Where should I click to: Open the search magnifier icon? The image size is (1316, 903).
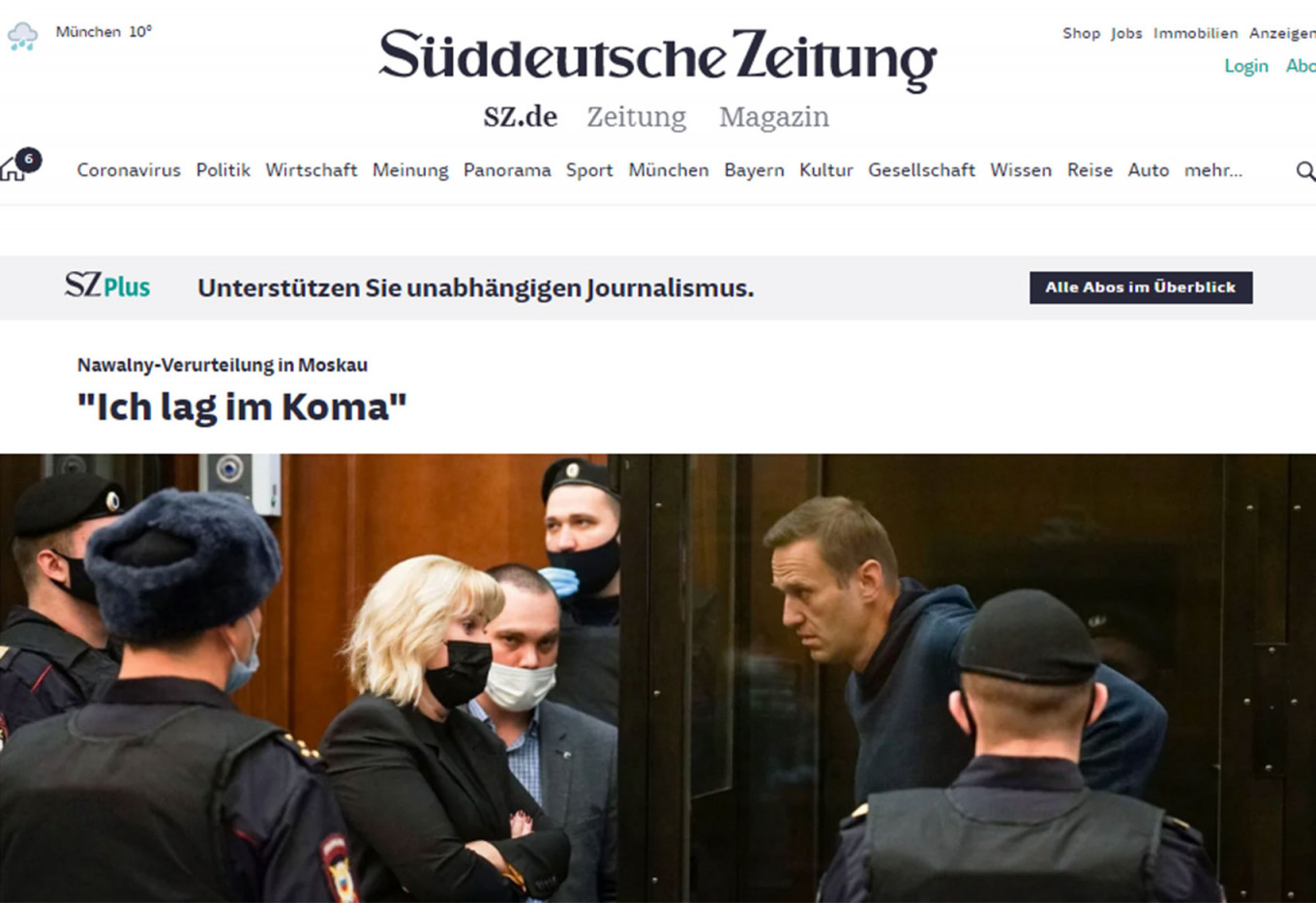pyautogui.click(x=1305, y=171)
